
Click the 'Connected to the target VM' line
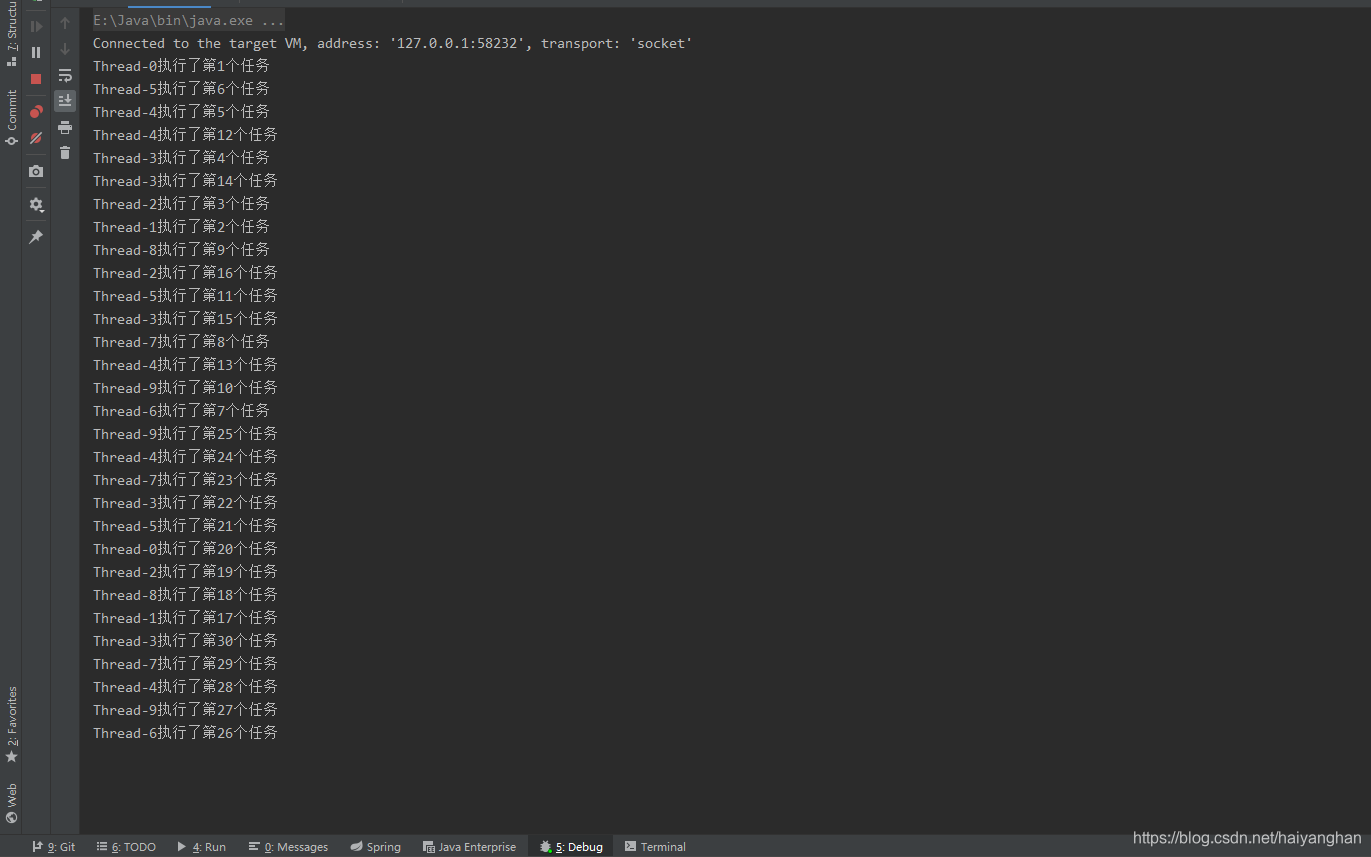tap(392, 43)
